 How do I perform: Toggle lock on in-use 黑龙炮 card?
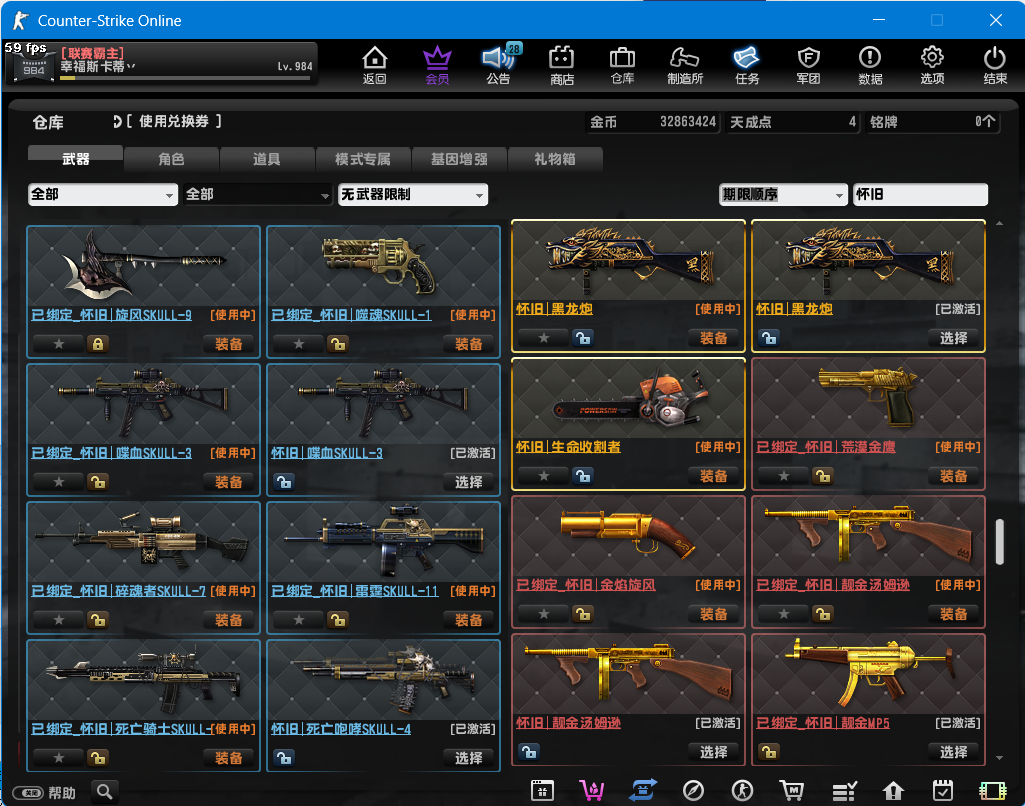coord(583,338)
